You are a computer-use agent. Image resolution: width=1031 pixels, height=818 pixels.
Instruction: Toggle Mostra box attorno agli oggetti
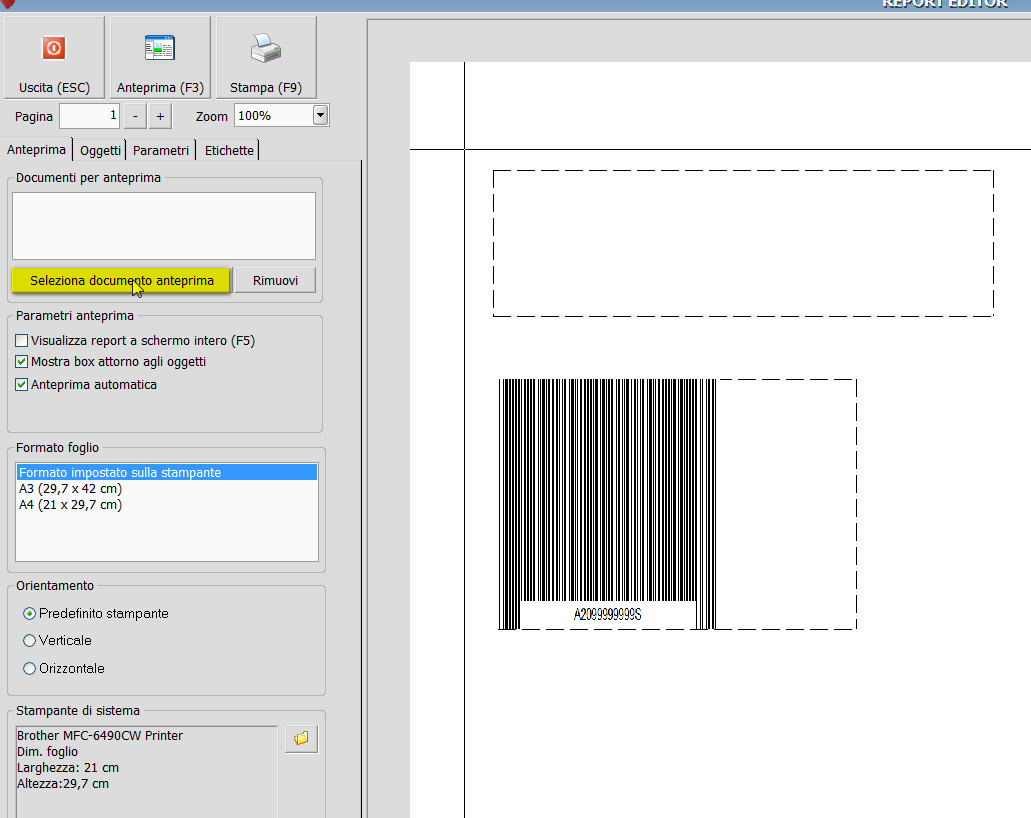pos(22,362)
